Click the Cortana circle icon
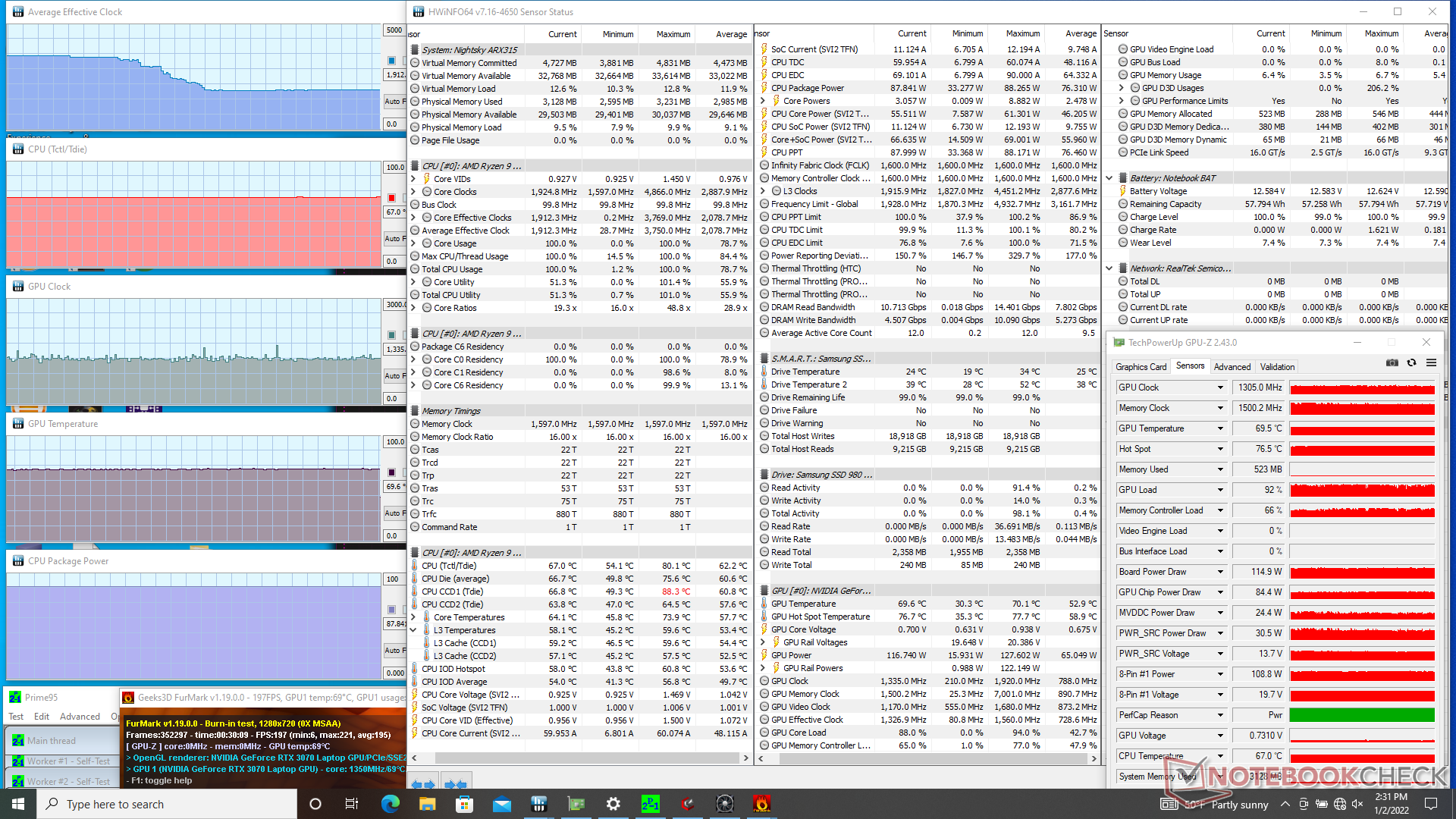1456x819 pixels. pyautogui.click(x=315, y=804)
